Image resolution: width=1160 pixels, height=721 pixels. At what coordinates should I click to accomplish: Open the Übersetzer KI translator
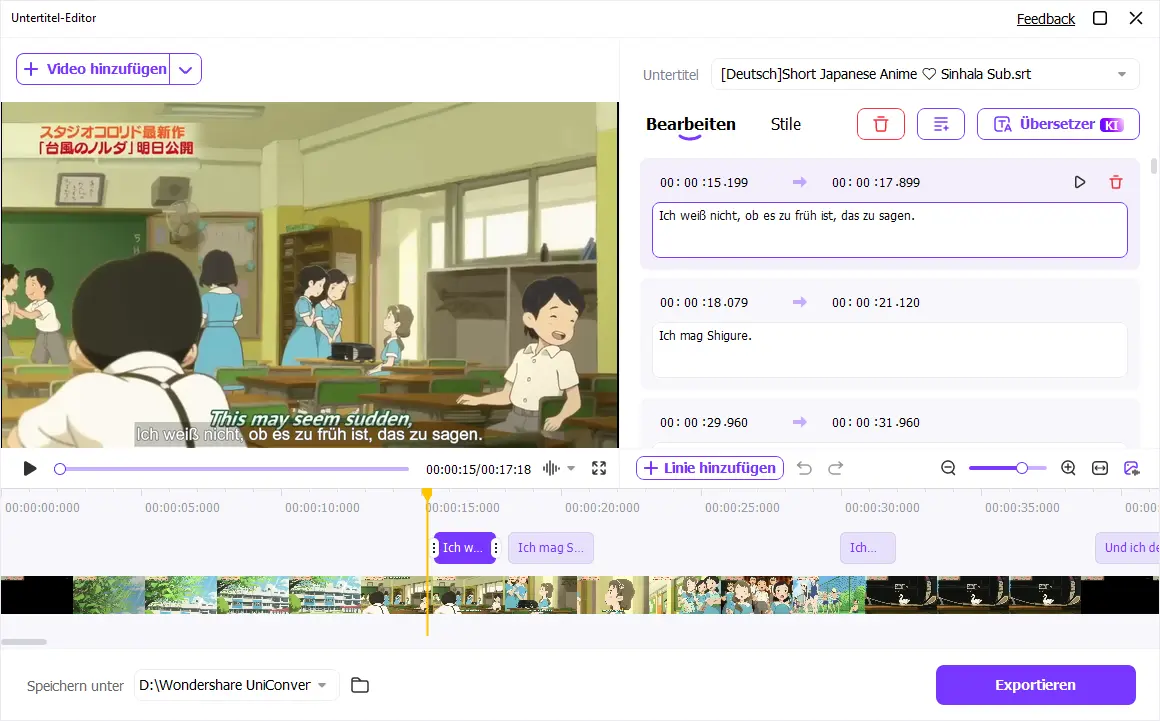tap(1058, 124)
